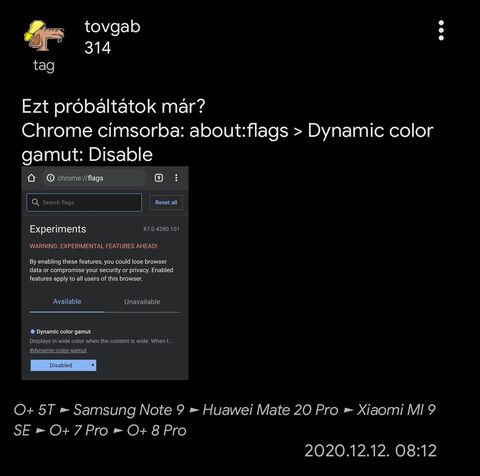
Task: Focus the Search flags input field
Action: point(84,202)
